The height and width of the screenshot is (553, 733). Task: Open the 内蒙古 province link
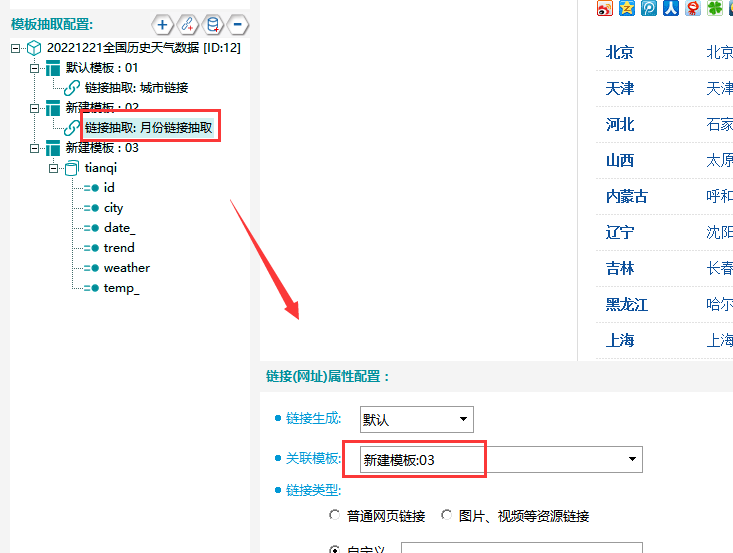626,197
